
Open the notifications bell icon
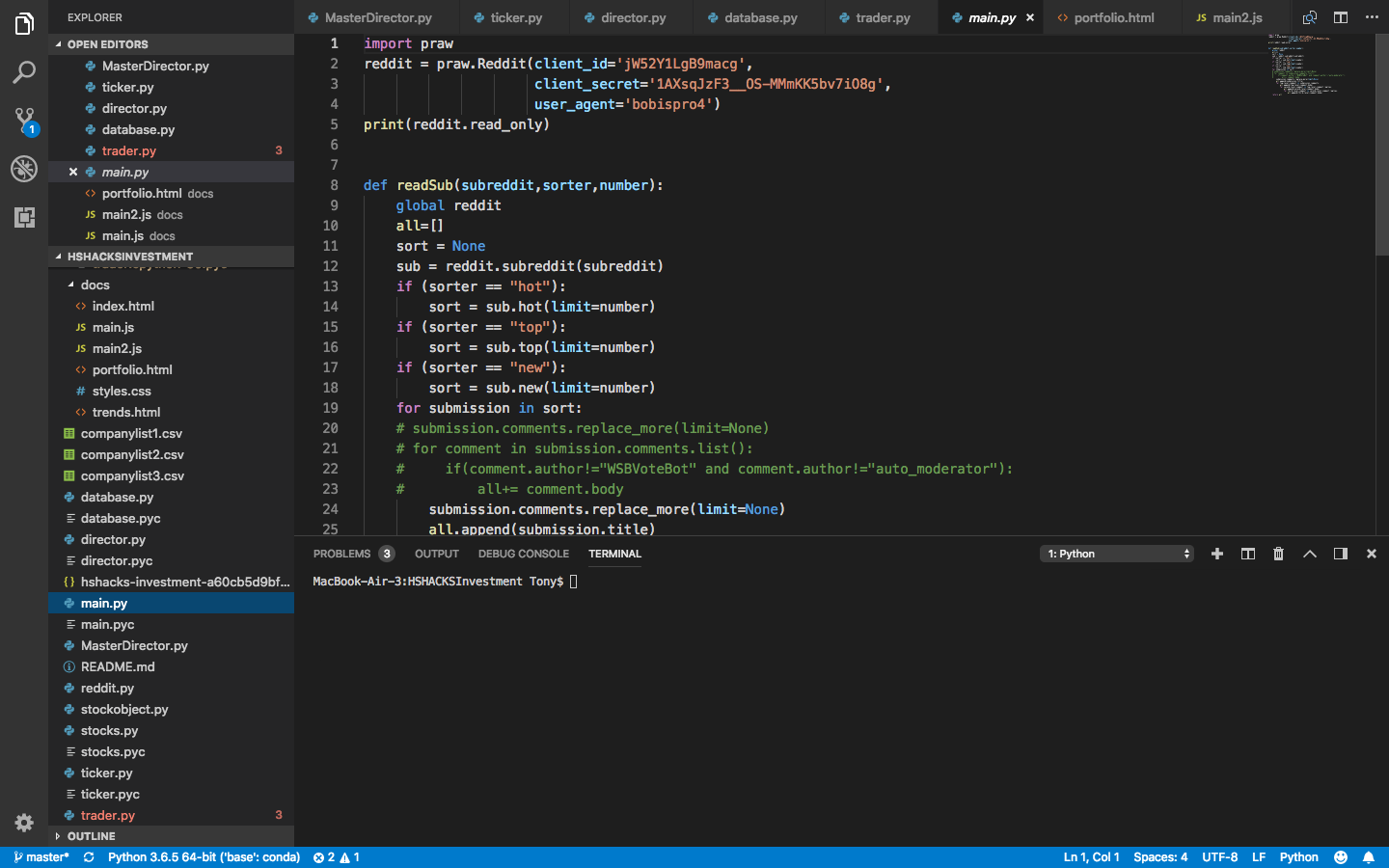click(1368, 856)
